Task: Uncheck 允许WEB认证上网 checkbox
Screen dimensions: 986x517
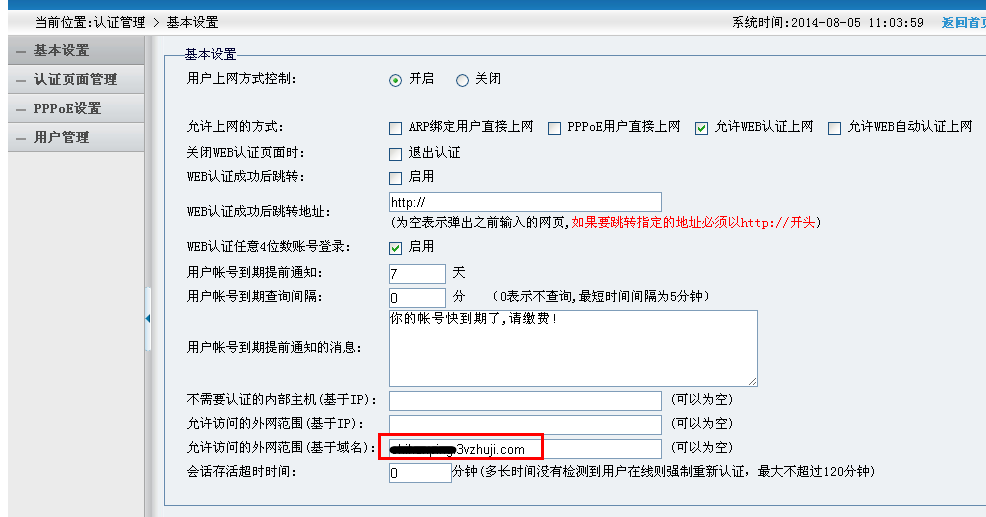Action: click(702, 128)
